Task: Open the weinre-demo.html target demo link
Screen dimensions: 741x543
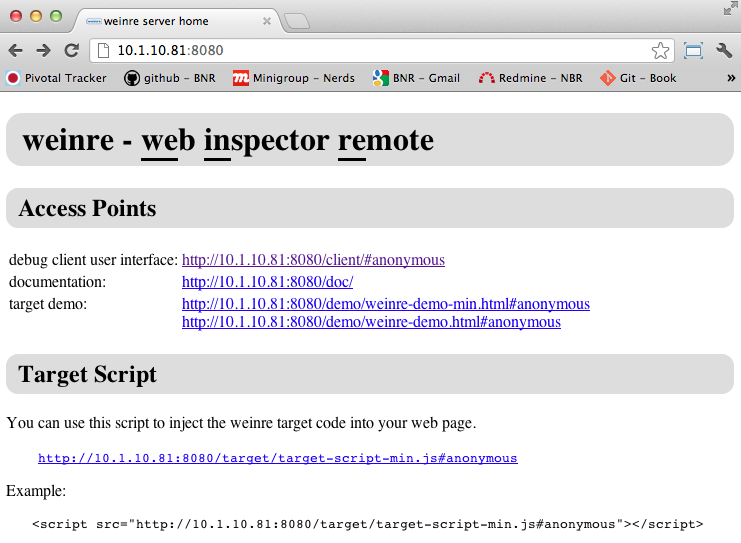Action: pyautogui.click(x=371, y=322)
